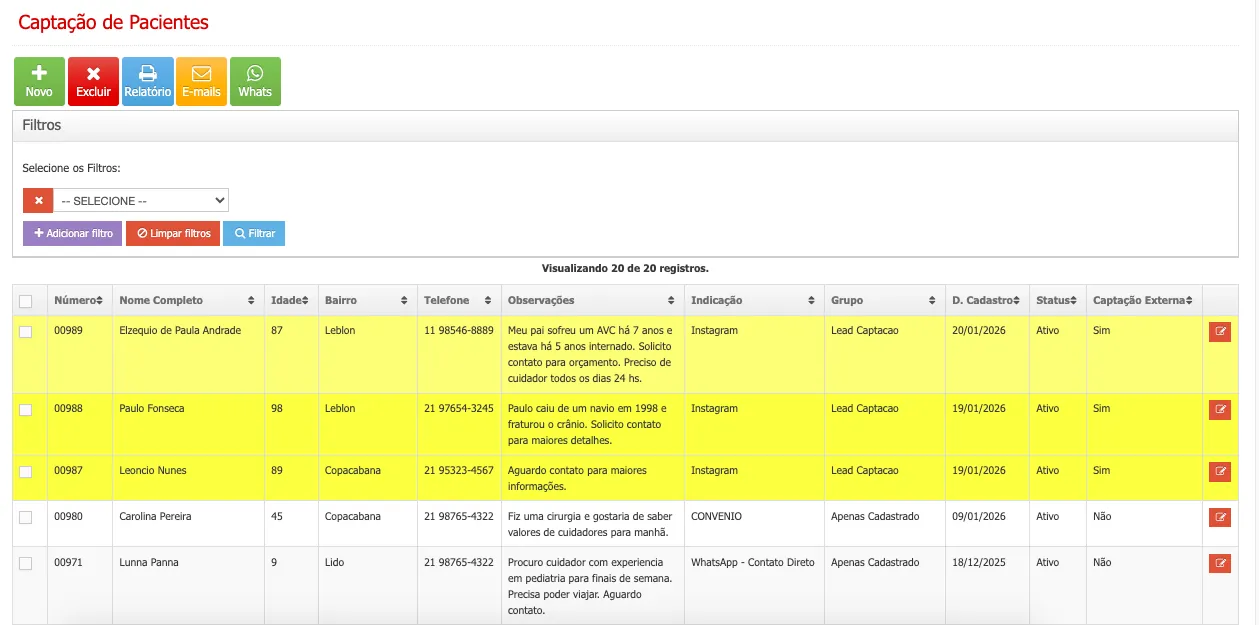This screenshot has height=625, width=1259.
Task: Sort table by Indicação column
Action: point(754,300)
